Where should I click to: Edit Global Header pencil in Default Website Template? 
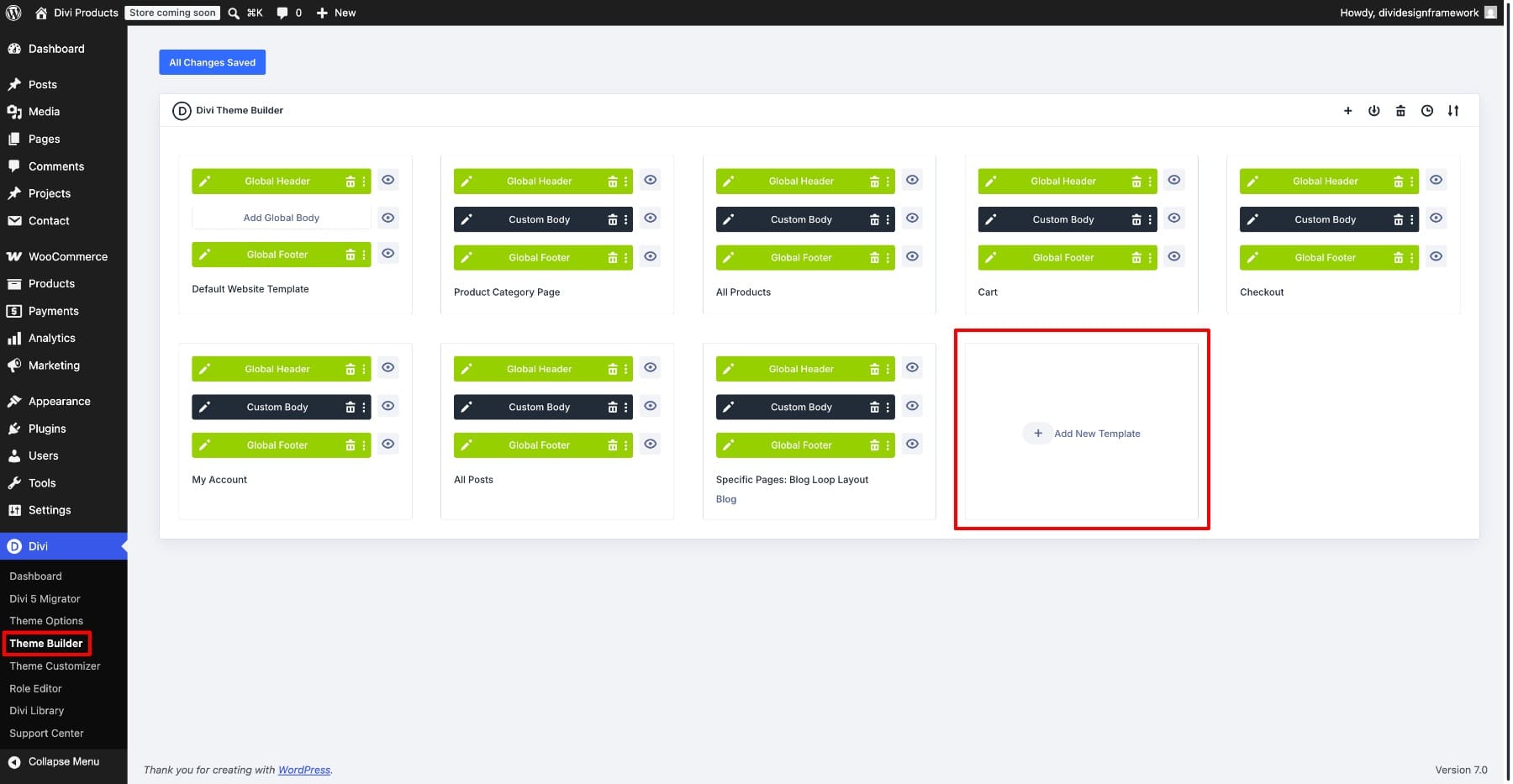[x=204, y=182]
